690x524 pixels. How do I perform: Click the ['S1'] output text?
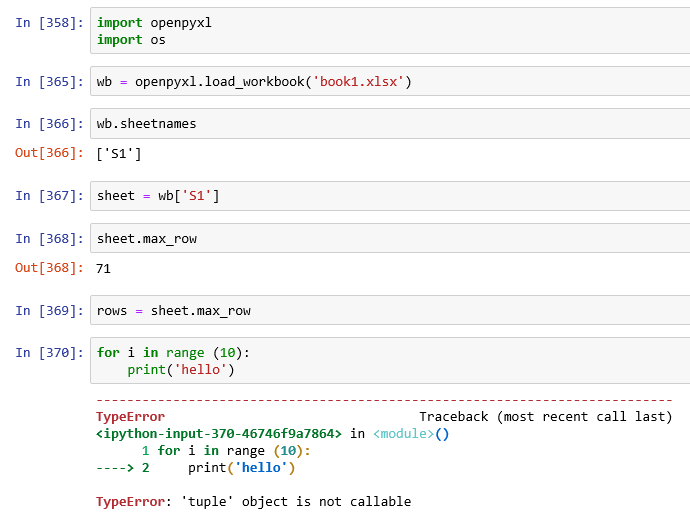tap(119, 153)
